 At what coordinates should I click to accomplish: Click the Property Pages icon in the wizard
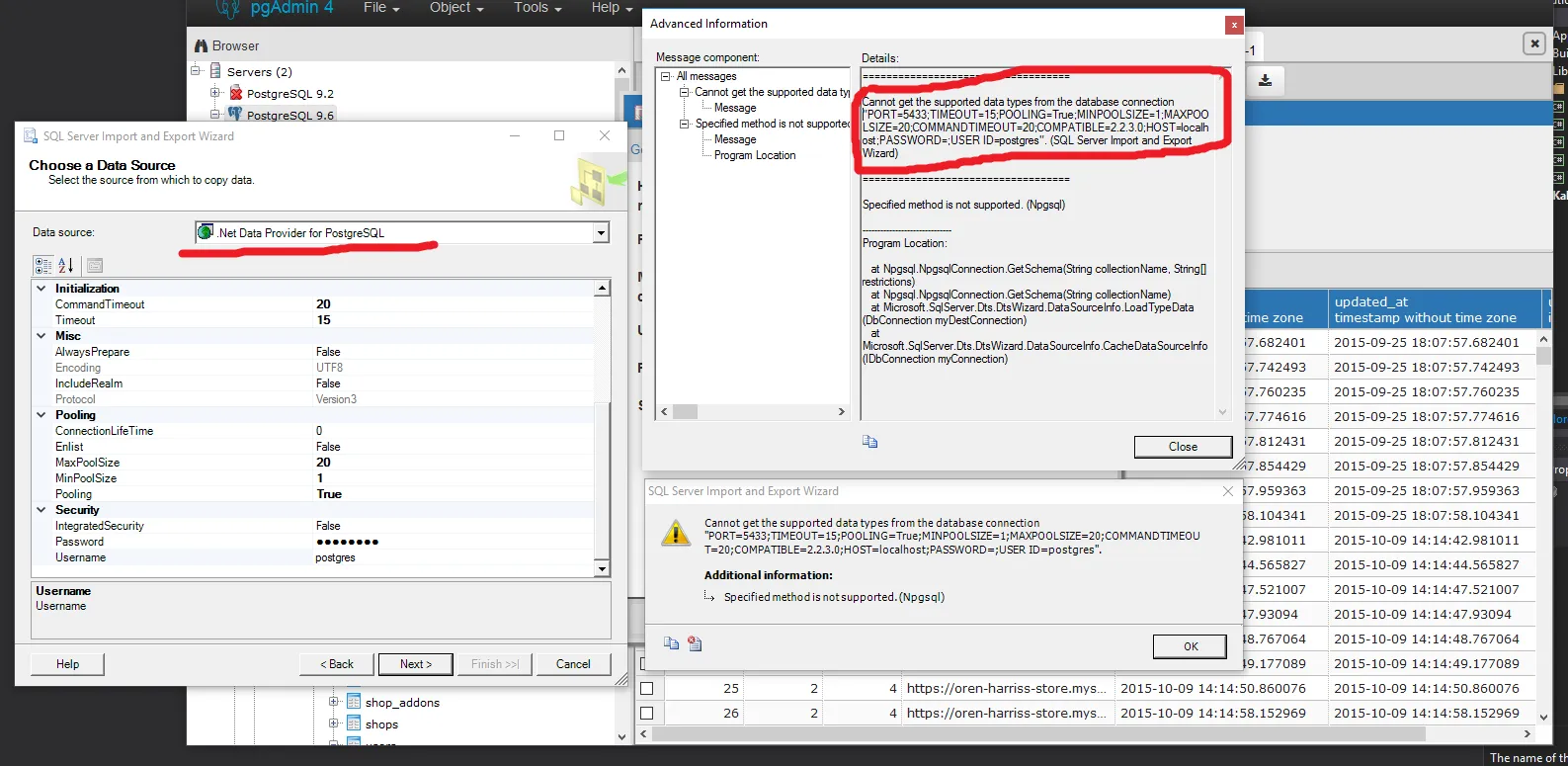point(95,265)
